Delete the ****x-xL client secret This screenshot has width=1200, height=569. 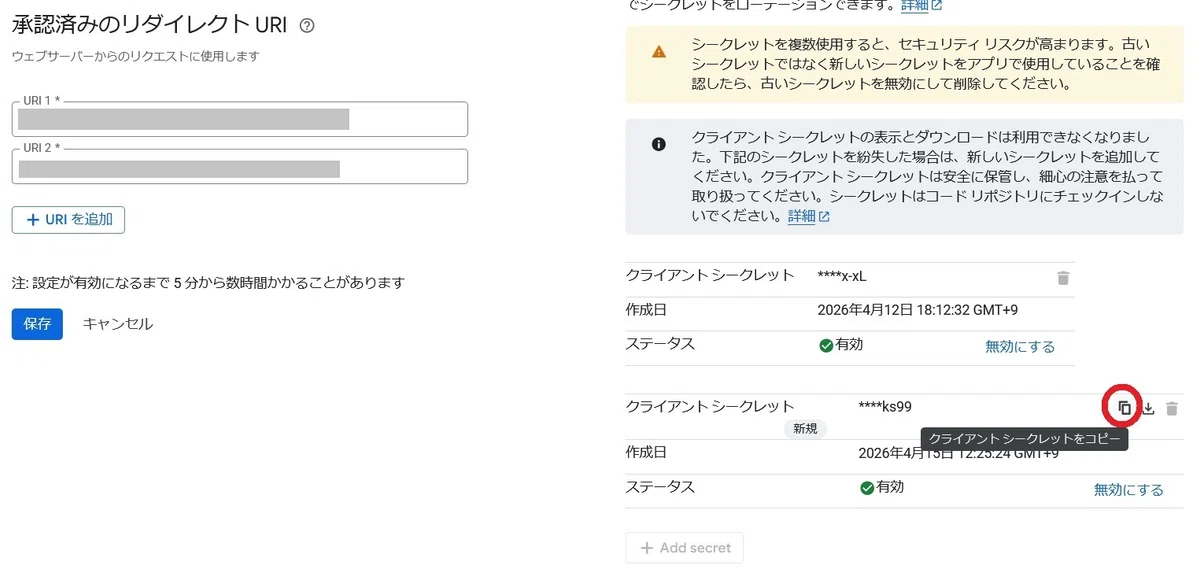(1063, 278)
